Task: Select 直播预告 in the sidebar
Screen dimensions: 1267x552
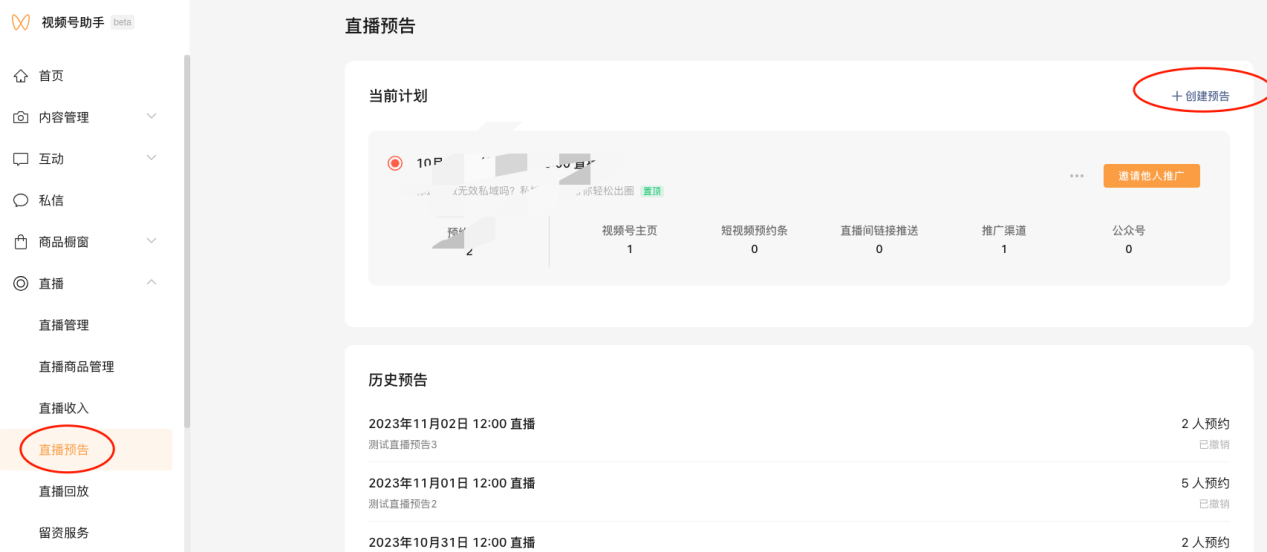Action: 64,450
